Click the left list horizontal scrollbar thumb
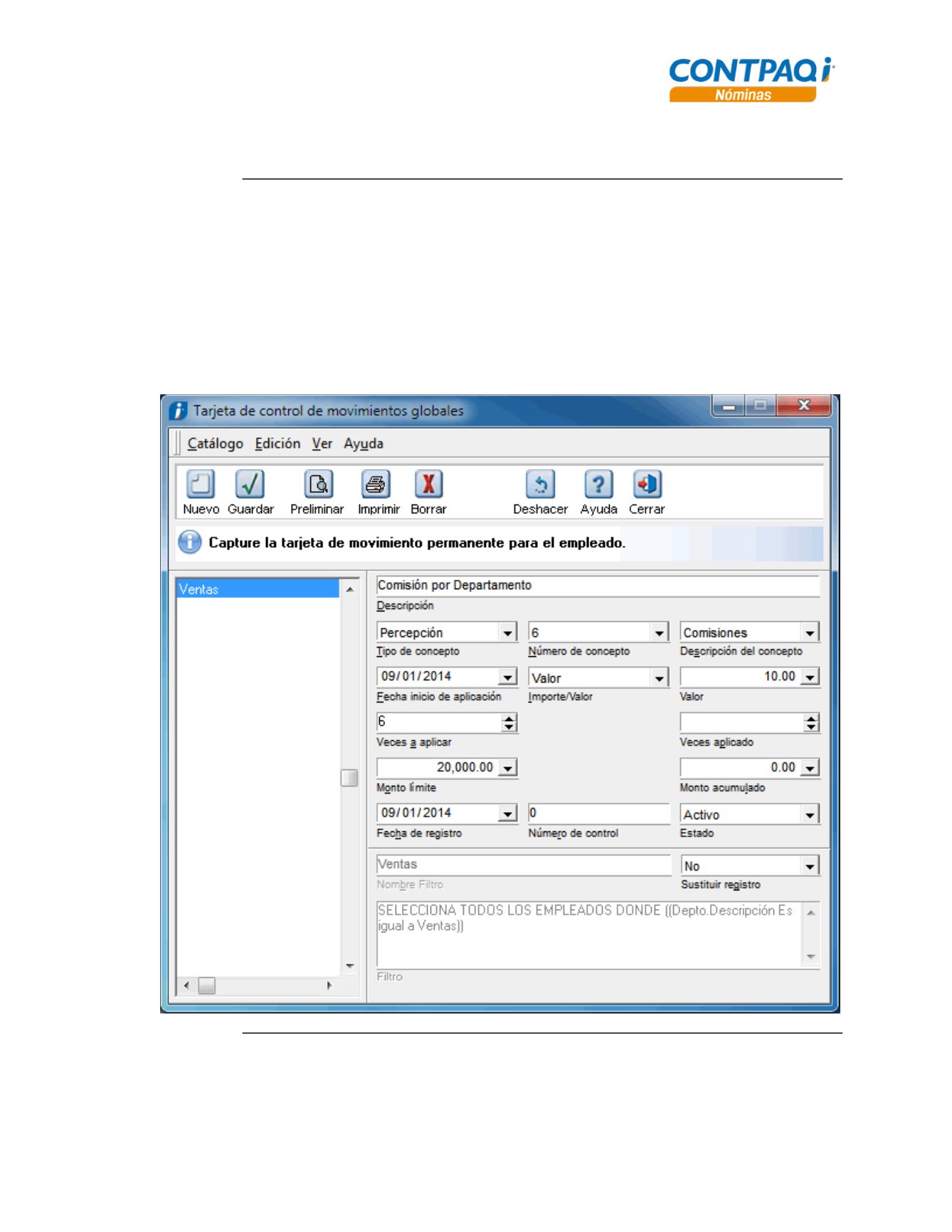This screenshot has height=1232, width=952. click(206, 986)
